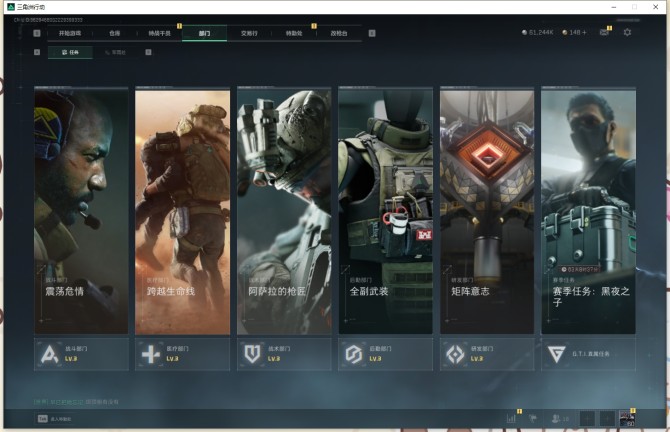Open the second sub-tab beside 任务

tap(115, 52)
